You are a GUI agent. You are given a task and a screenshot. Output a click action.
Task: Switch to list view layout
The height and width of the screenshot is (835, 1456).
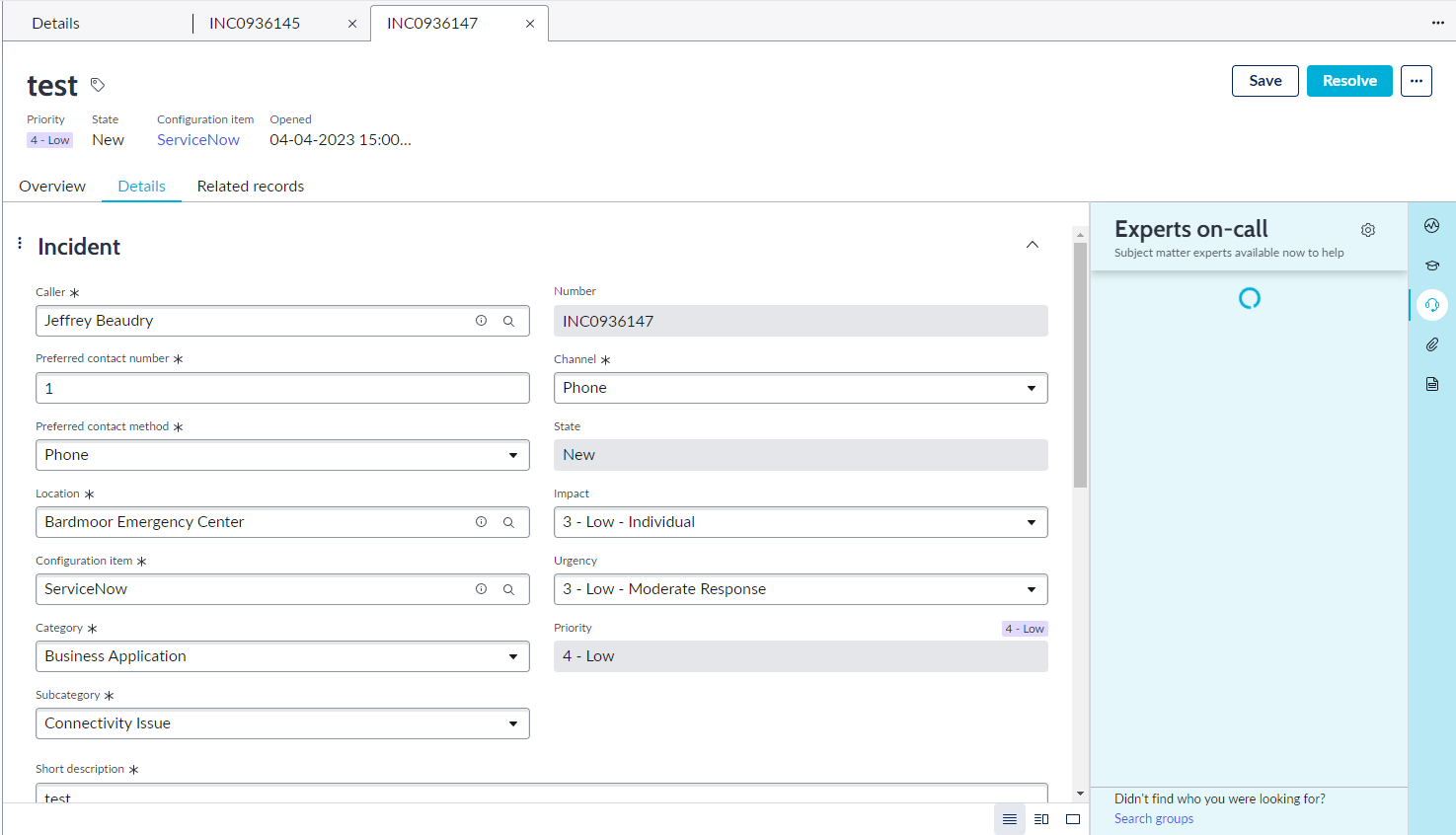(1009, 818)
